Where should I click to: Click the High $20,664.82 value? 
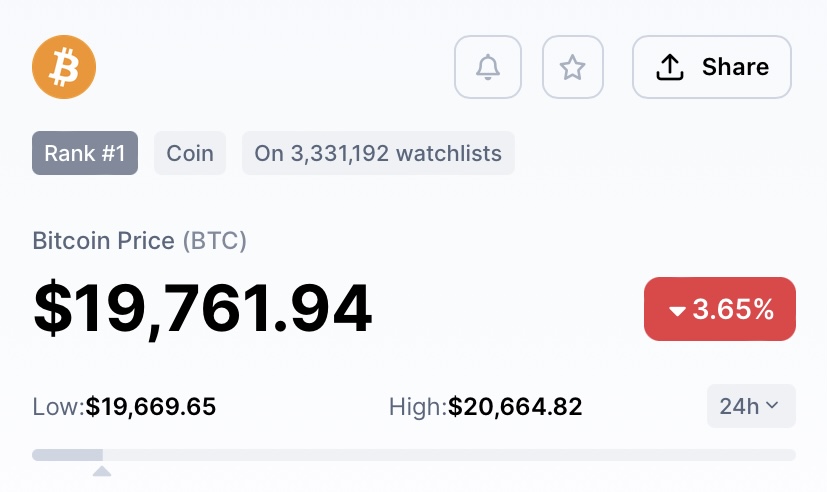coord(515,407)
